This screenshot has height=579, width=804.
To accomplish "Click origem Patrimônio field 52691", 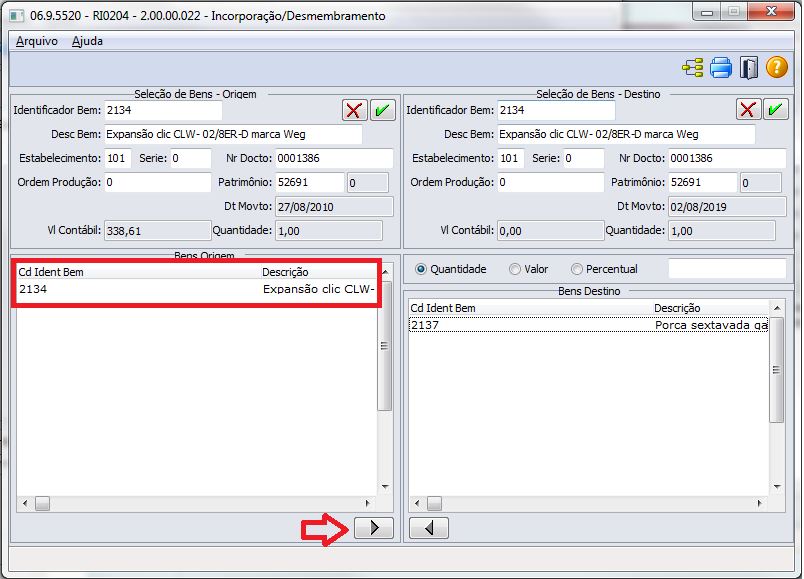I will point(310,182).
